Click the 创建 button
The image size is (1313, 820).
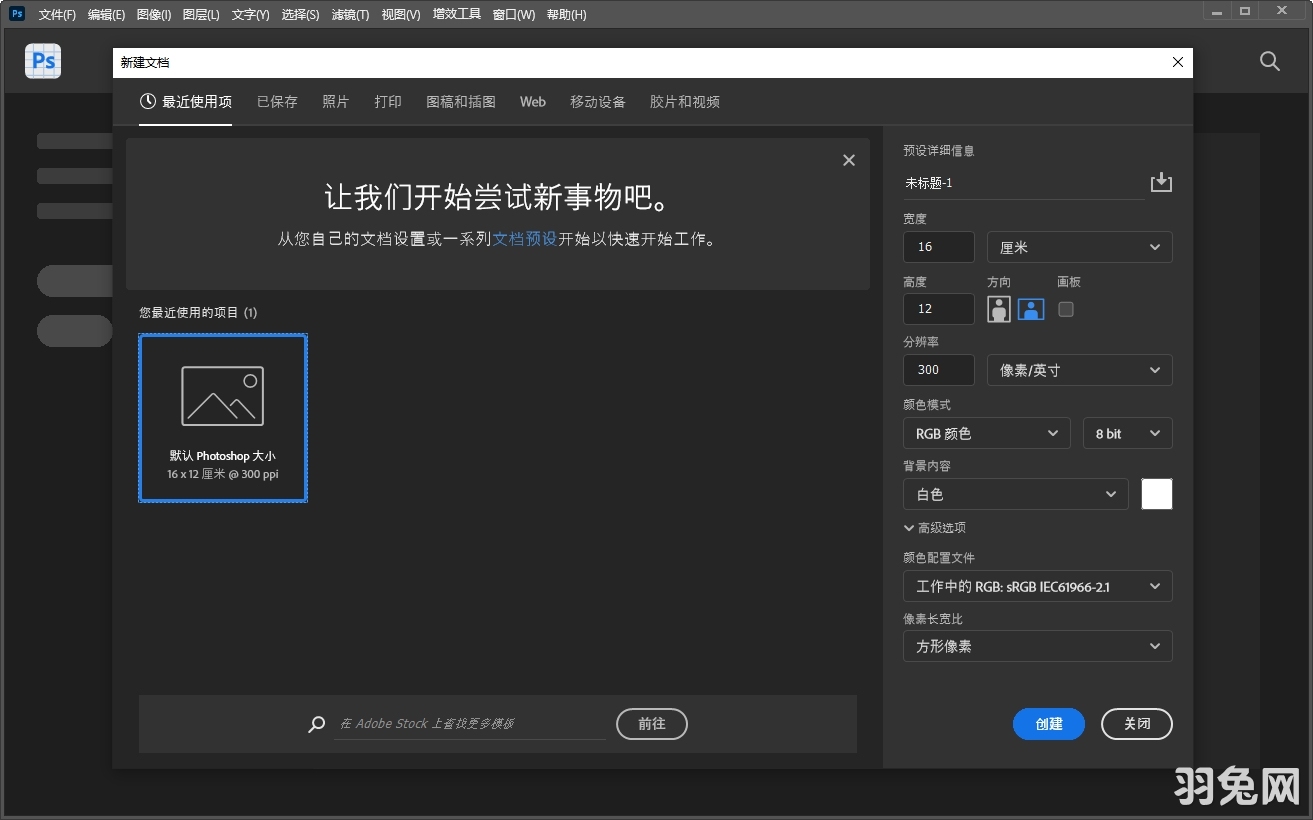click(x=1048, y=724)
